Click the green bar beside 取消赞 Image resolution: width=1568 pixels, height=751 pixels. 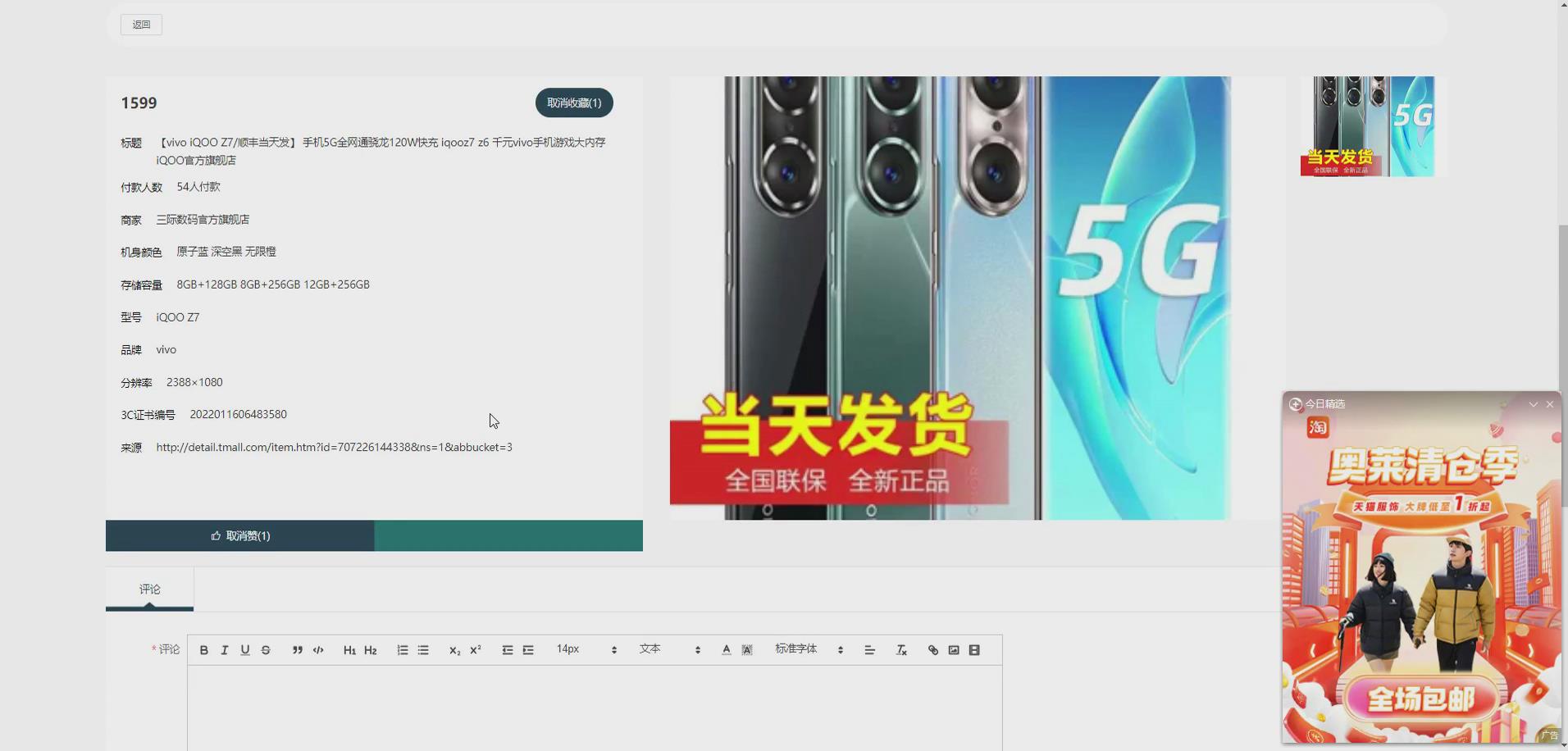click(508, 535)
